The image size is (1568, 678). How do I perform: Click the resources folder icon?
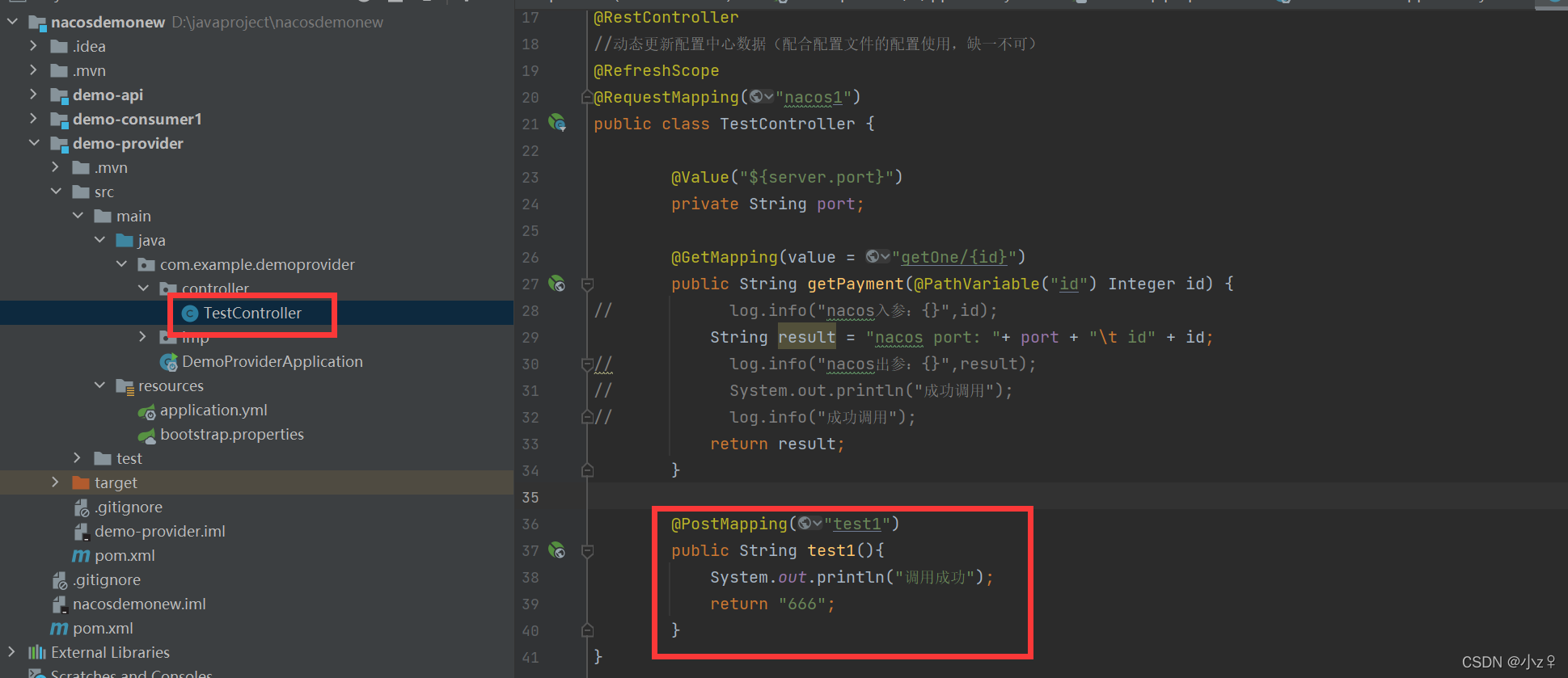pos(125,386)
